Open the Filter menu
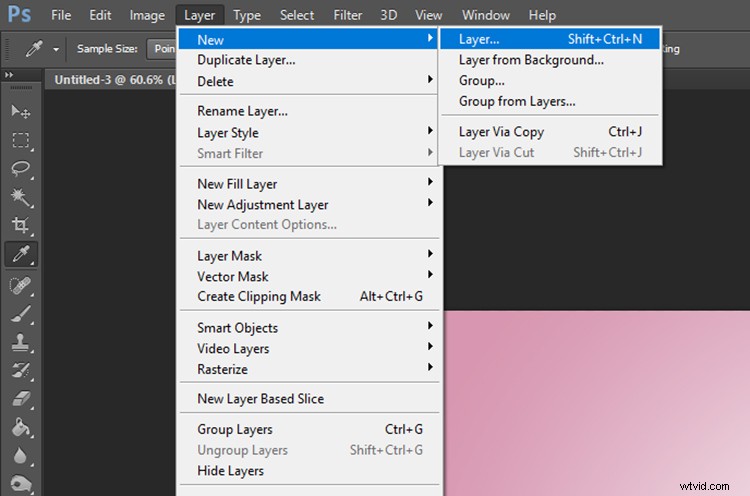The image size is (750, 496). pyautogui.click(x=348, y=15)
